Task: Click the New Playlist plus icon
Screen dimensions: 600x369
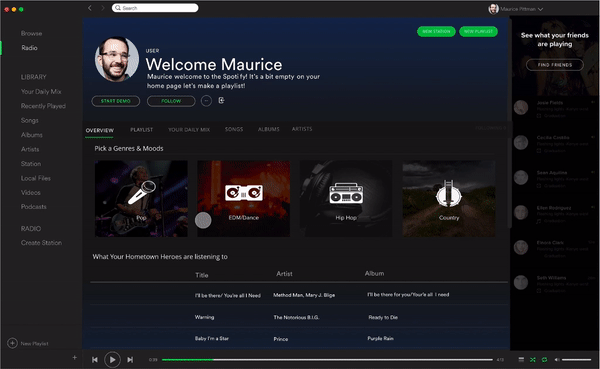Action: [12, 343]
